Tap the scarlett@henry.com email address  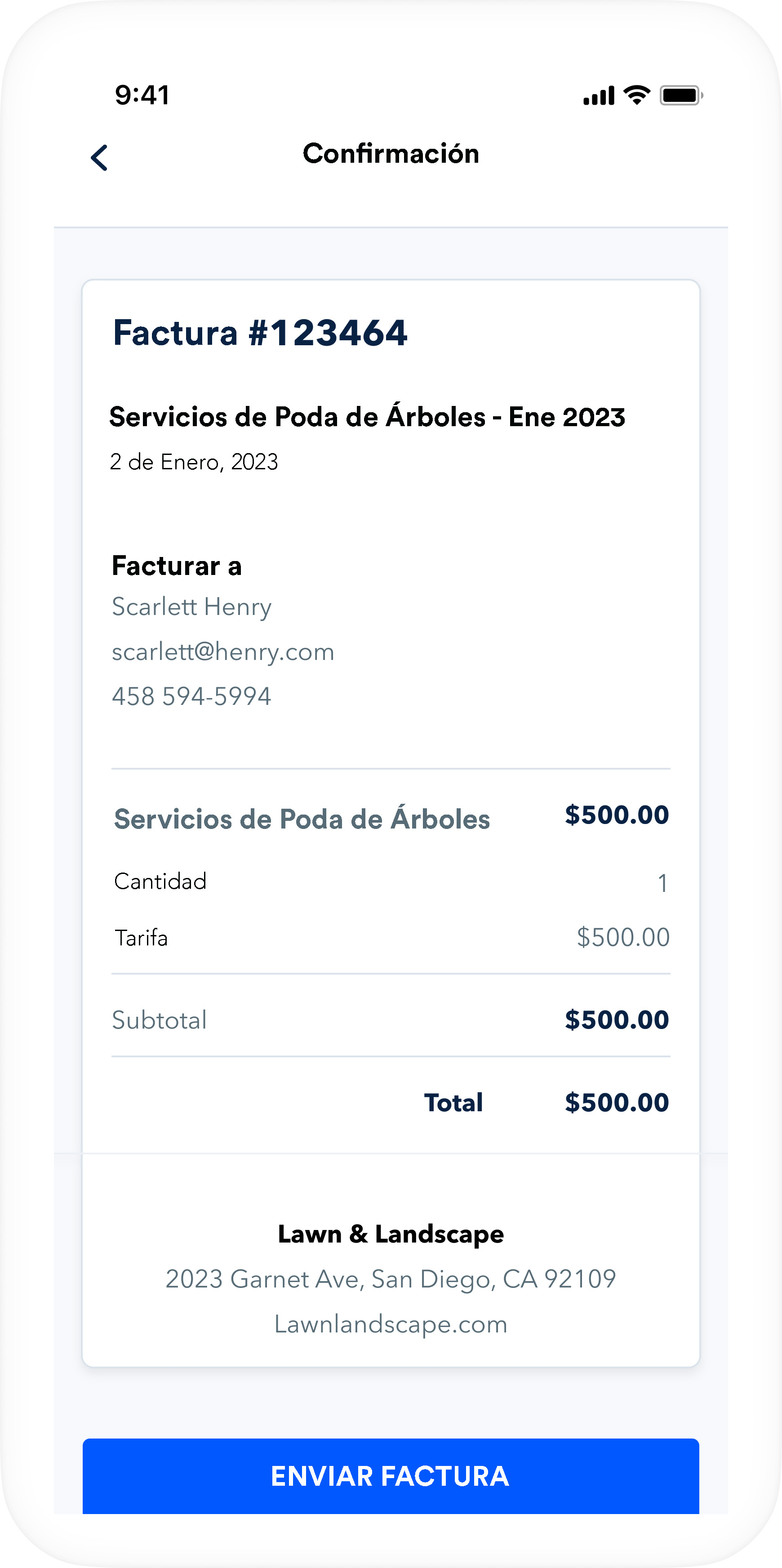223,652
